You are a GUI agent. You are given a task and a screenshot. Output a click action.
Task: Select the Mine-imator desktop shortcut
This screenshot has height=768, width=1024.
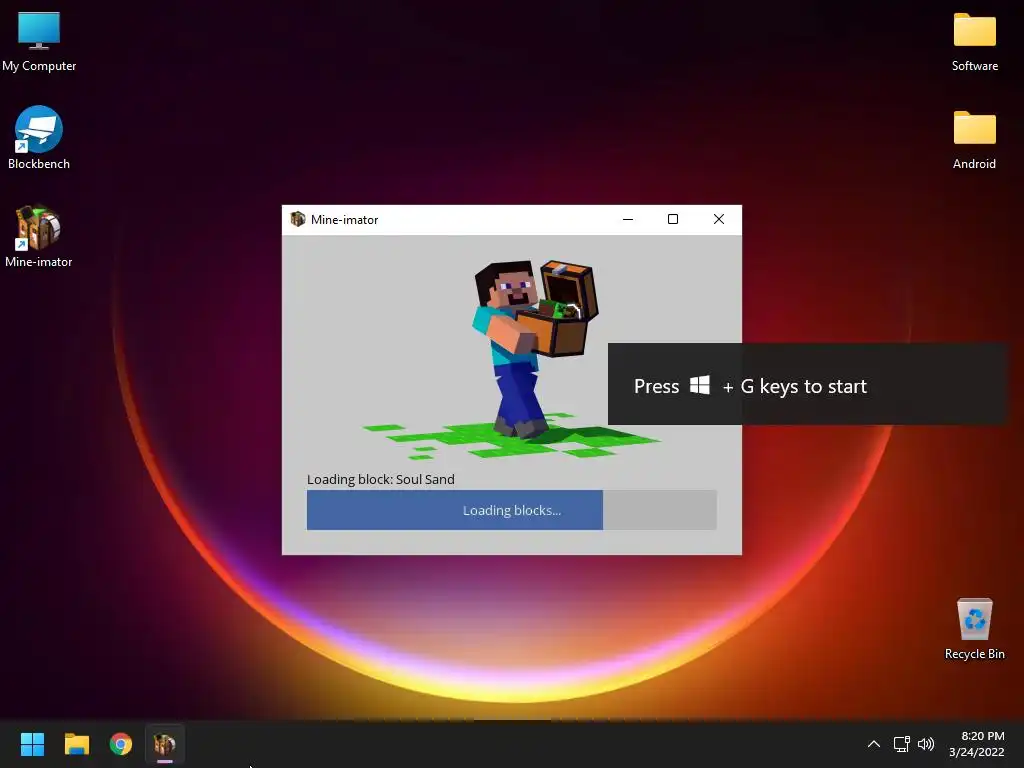pos(39,236)
